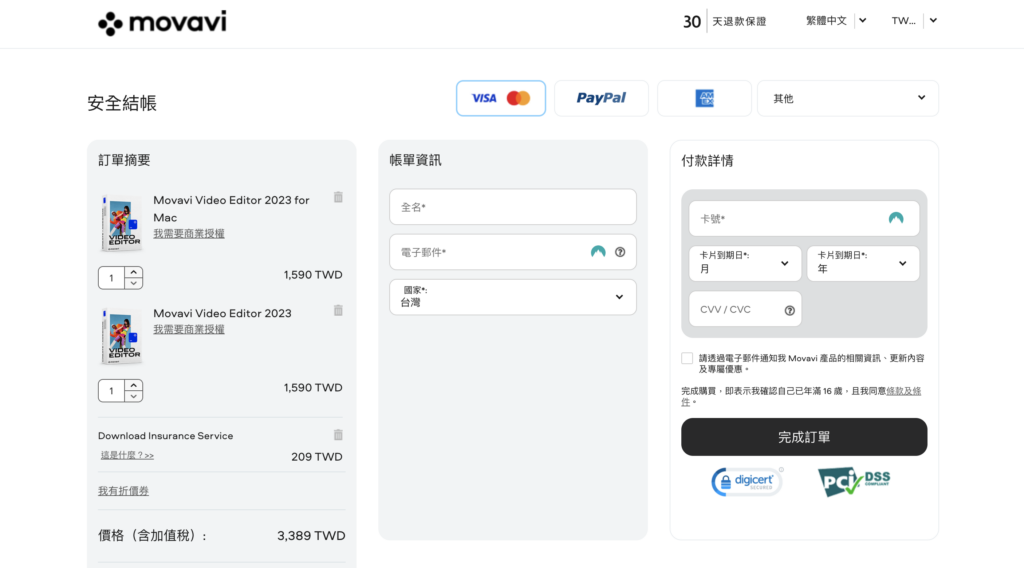Click the quantity box for Video Editor 2023
The width and height of the screenshot is (1024, 568).
pyautogui.click(x=112, y=390)
